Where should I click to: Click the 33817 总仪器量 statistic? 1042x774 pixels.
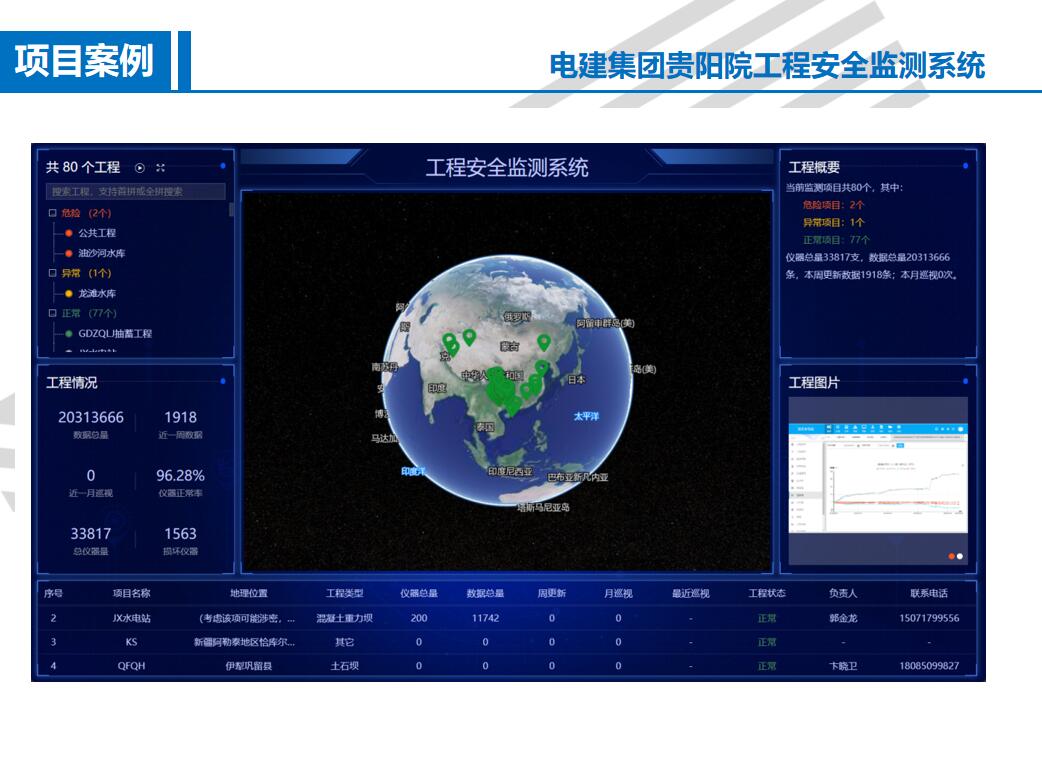(x=91, y=540)
